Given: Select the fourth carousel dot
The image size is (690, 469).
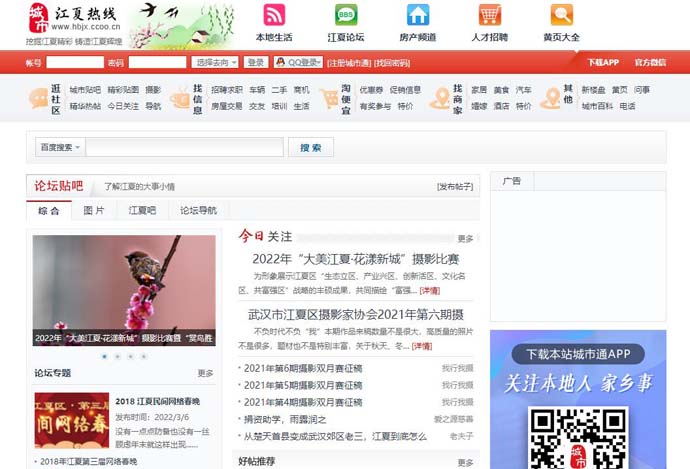Looking at the screenshot, I should (143, 356).
